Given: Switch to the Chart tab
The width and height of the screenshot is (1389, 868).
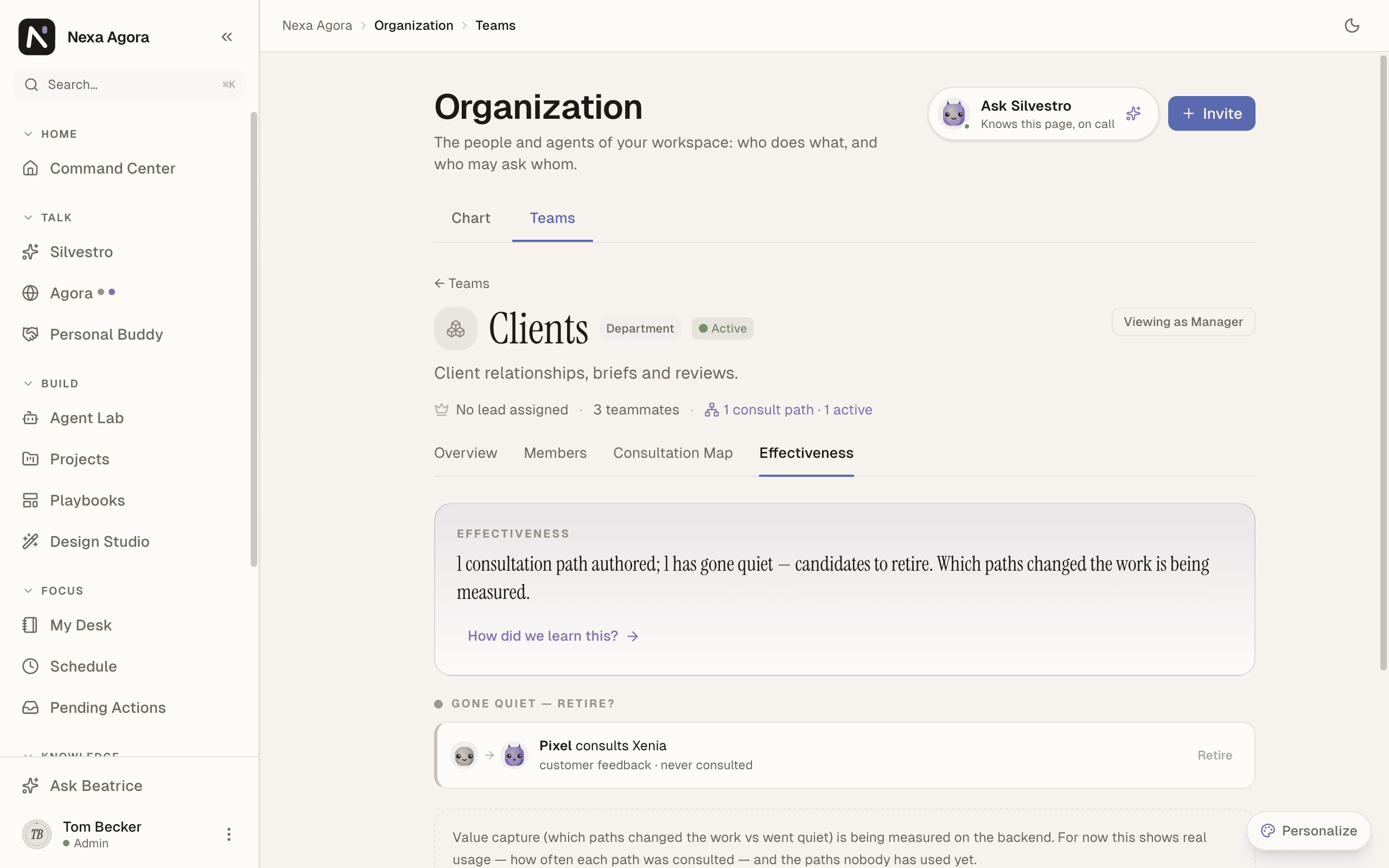Looking at the screenshot, I should click(x=470, y=218).
